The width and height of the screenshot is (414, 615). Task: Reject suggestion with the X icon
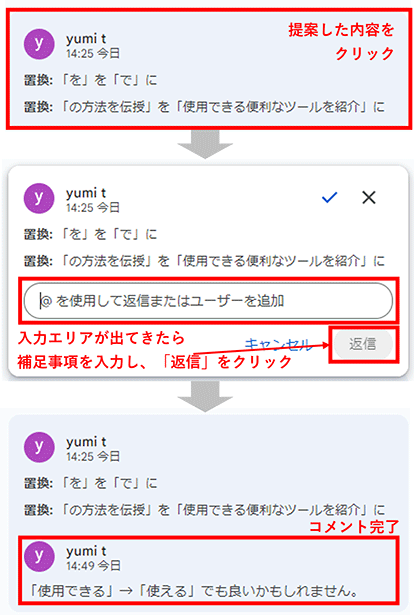point(369,197)
